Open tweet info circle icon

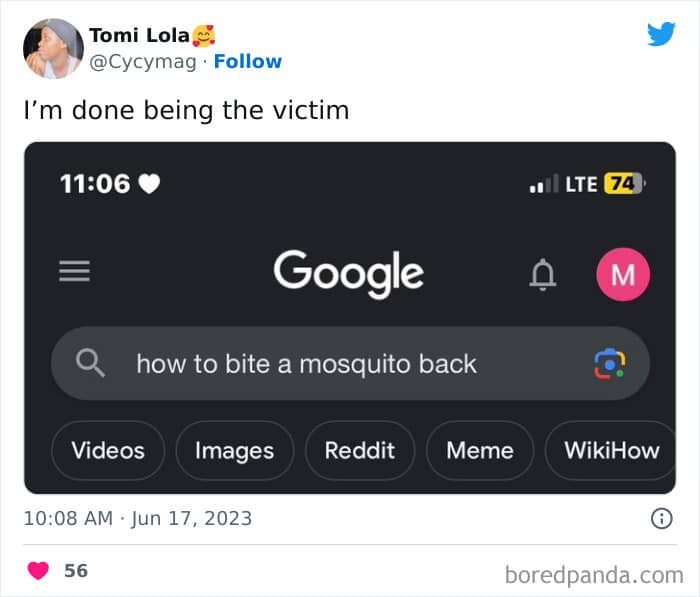click(661, 518)
